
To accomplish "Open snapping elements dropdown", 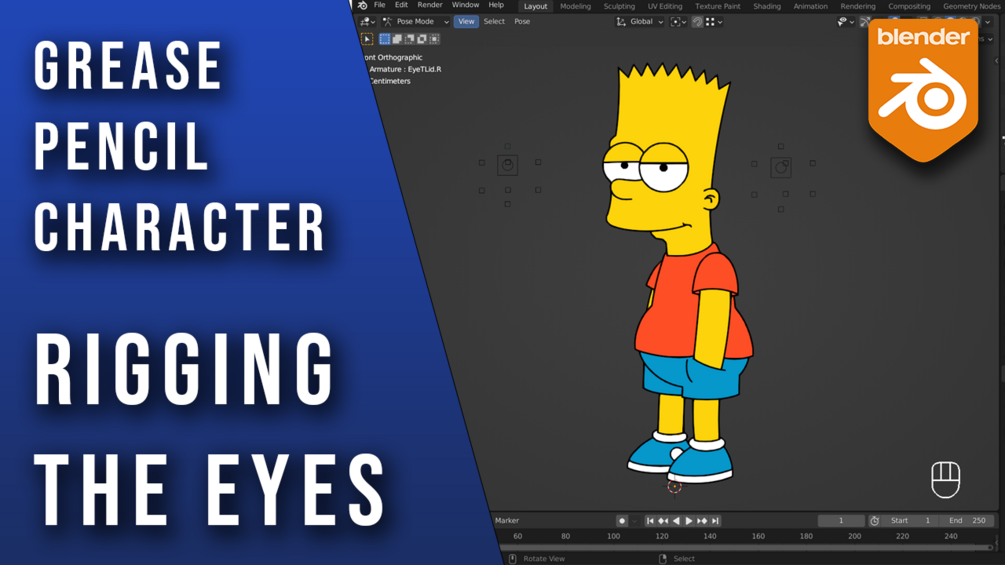I will coord(714,22).
